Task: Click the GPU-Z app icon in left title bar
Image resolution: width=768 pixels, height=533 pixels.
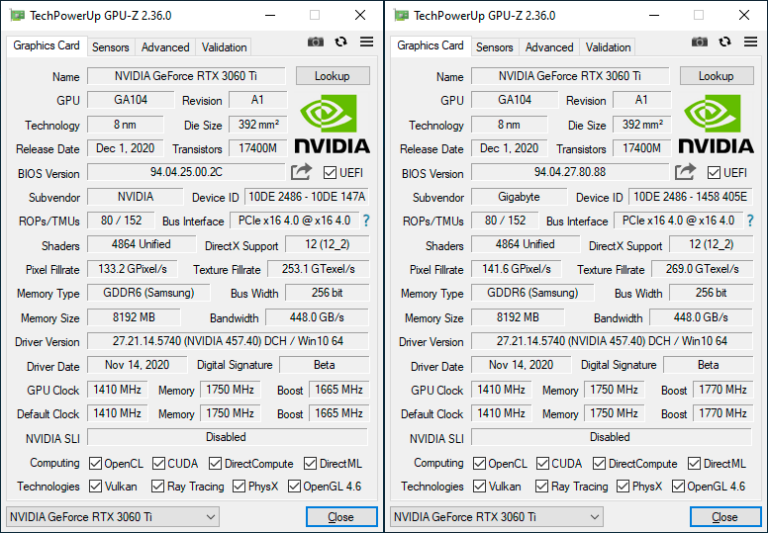Action: tap(17, 16)
